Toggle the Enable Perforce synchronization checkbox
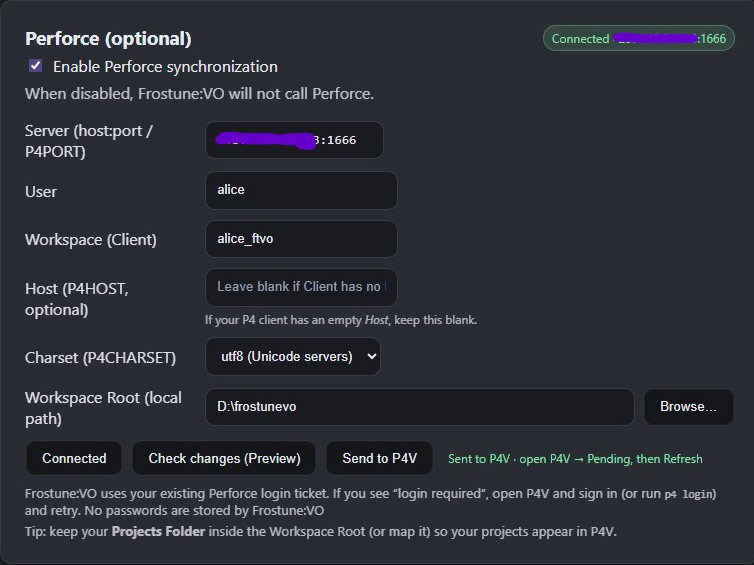Viewport: 754px width, 565px height. [x=36, y=66]
